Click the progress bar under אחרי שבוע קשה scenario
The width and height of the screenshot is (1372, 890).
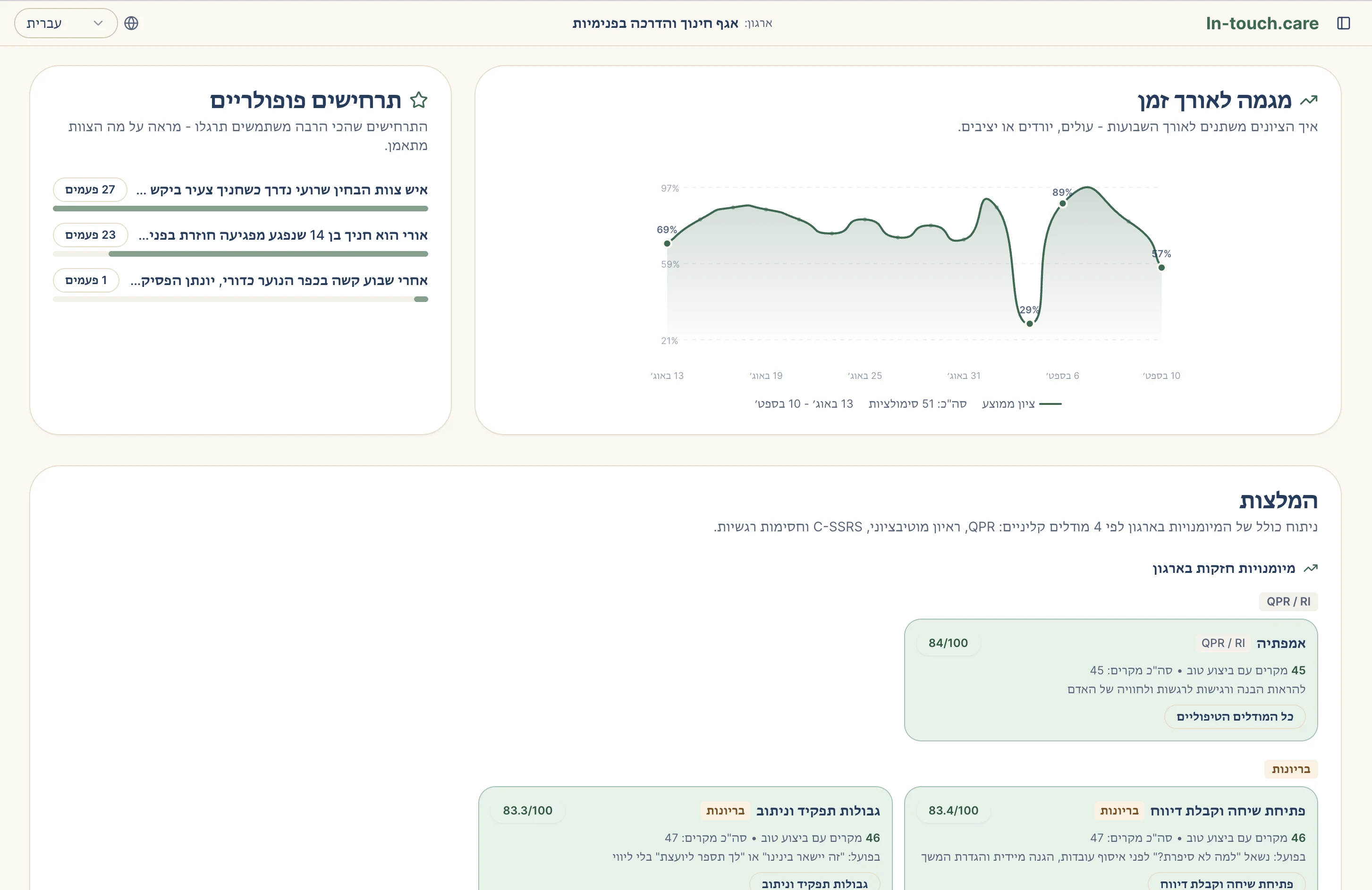click(x=240, y=300)
